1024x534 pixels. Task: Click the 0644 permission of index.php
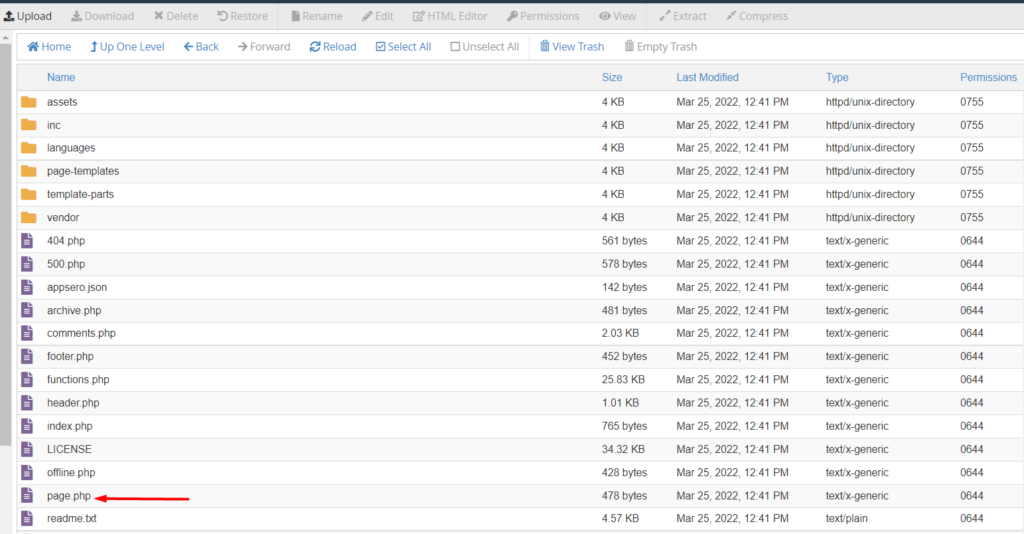(972, 426)
